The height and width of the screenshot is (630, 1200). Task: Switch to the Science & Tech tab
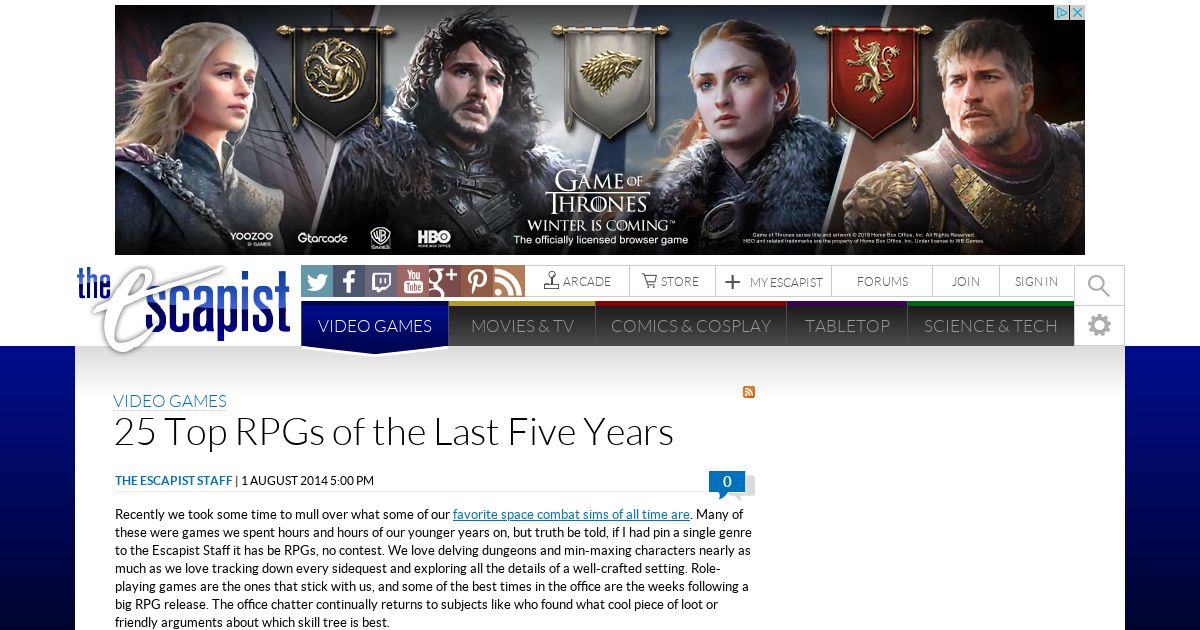990,326
